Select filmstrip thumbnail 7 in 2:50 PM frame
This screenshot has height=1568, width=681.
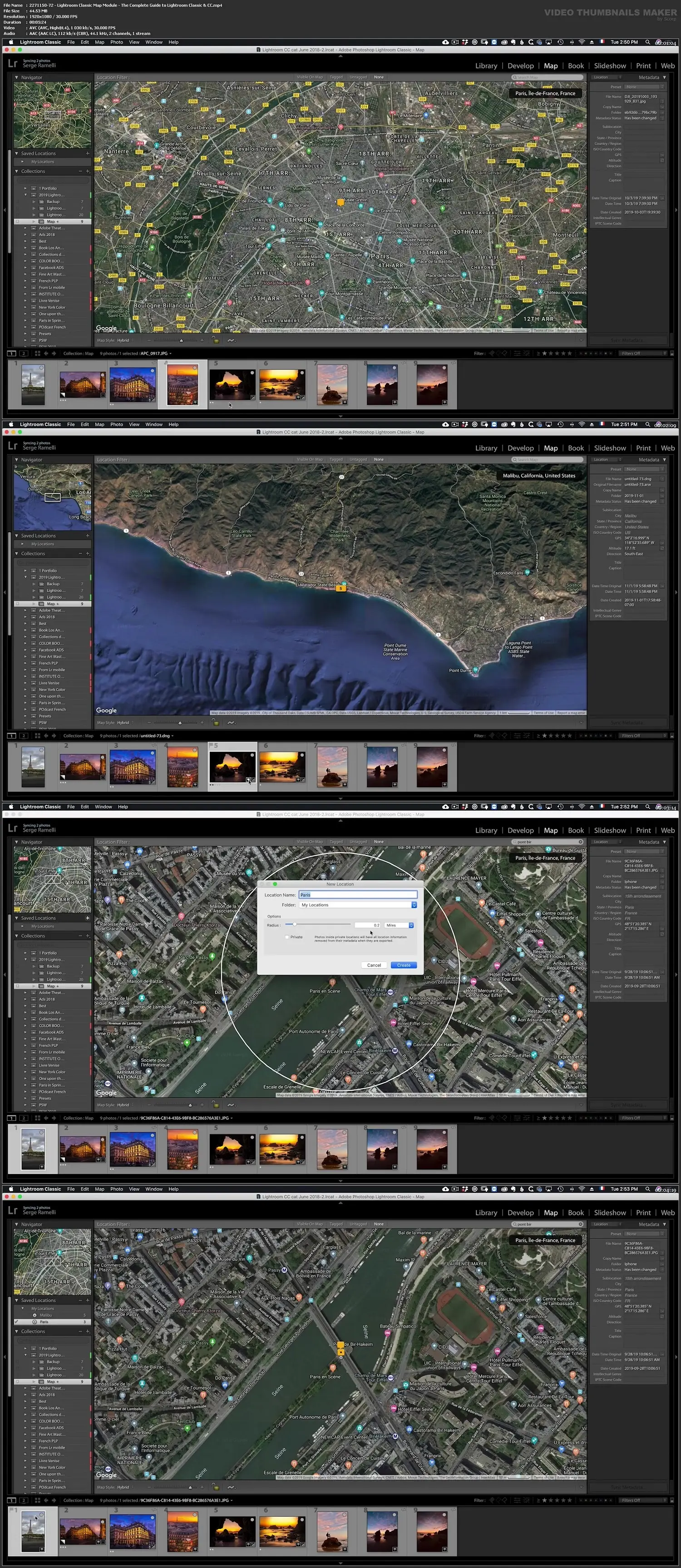click(x=332, y=385)
